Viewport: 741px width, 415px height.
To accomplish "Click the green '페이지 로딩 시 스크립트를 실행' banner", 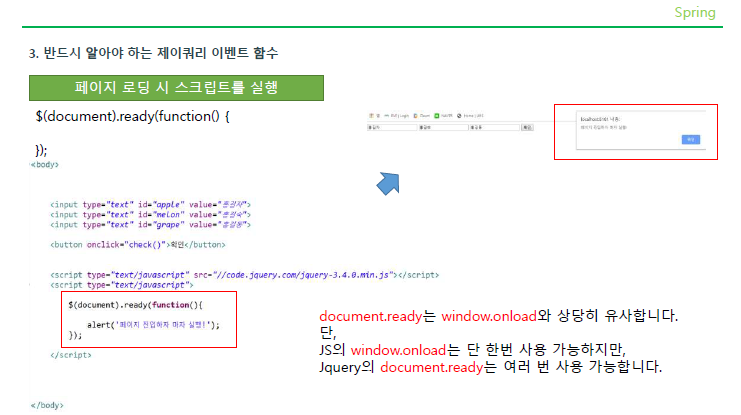I will 176,88.
